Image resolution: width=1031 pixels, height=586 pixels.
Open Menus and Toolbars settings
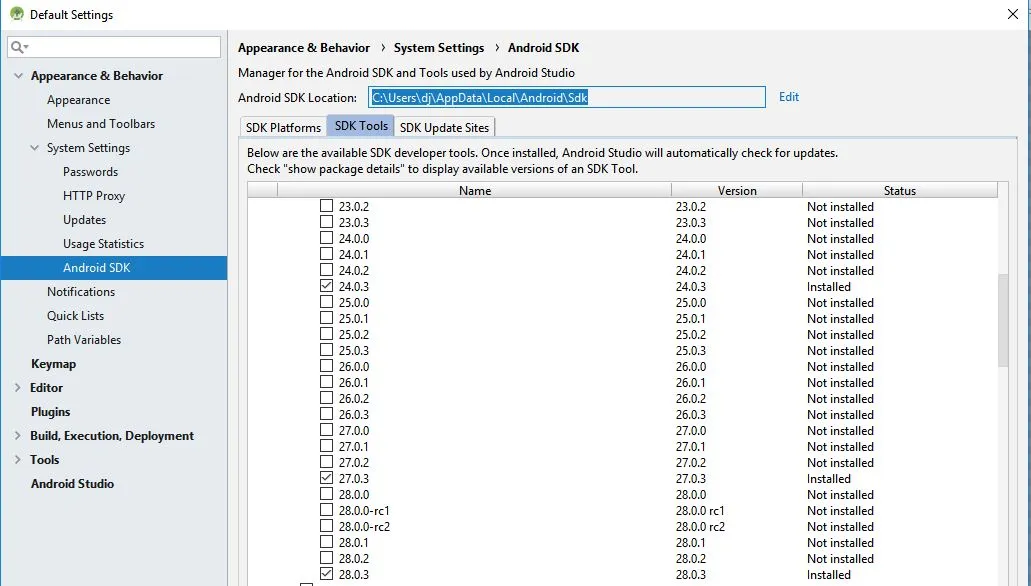(101, 124)
